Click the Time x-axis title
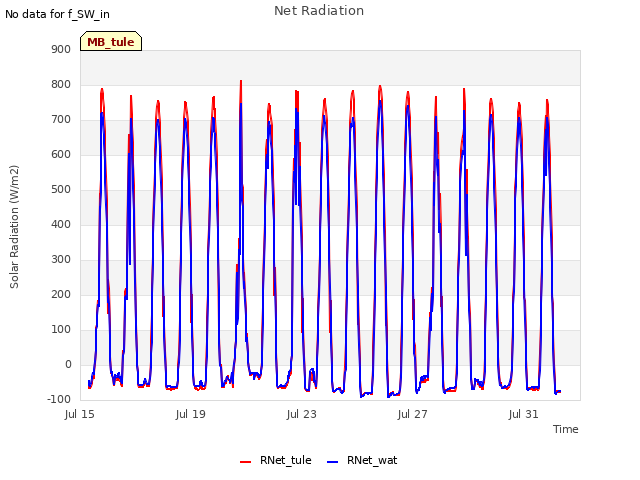640x480 pixels. [x=566, y=429]
